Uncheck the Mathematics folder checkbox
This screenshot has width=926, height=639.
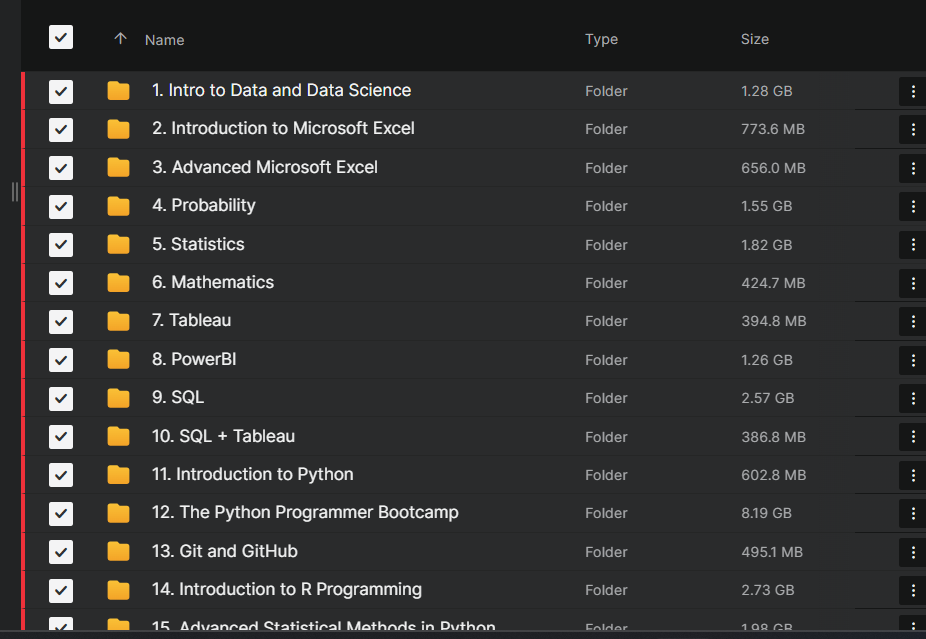[x=61, y=283]
